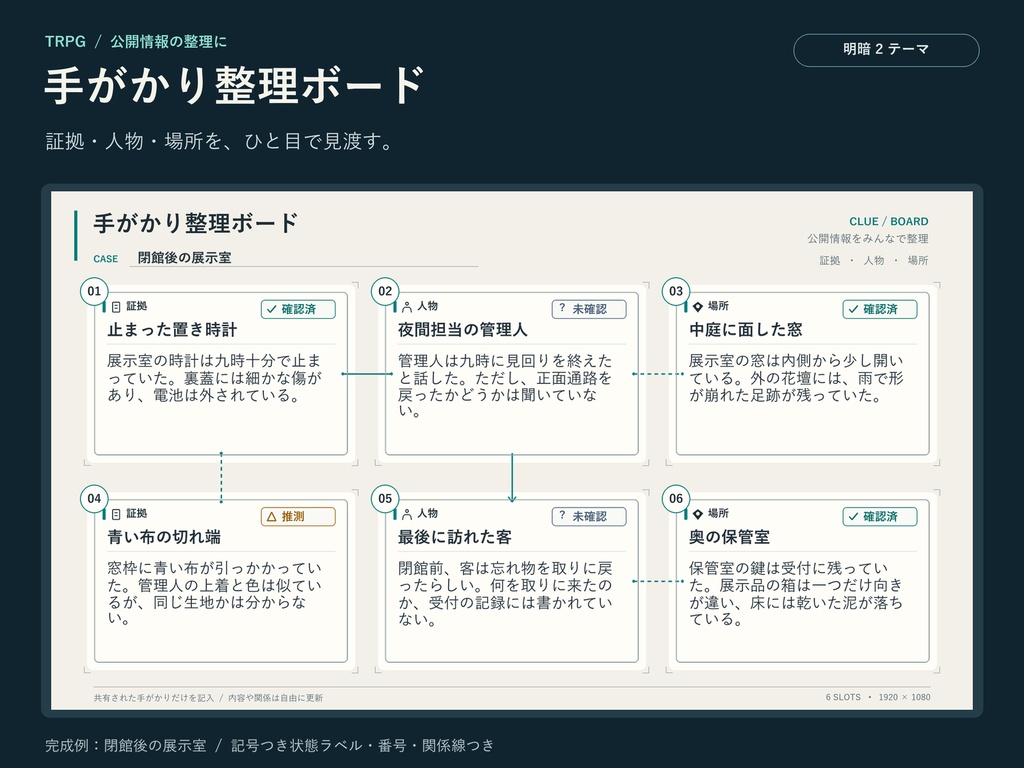
Task: Click the dotted connector between cards 05 and 06
Action: tap(658, 581)
